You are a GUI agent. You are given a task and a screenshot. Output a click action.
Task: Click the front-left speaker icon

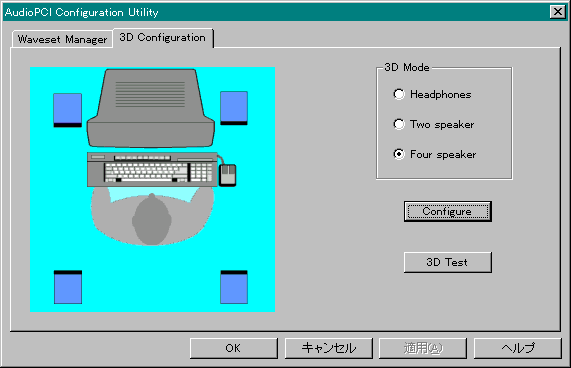coord(67,110)
